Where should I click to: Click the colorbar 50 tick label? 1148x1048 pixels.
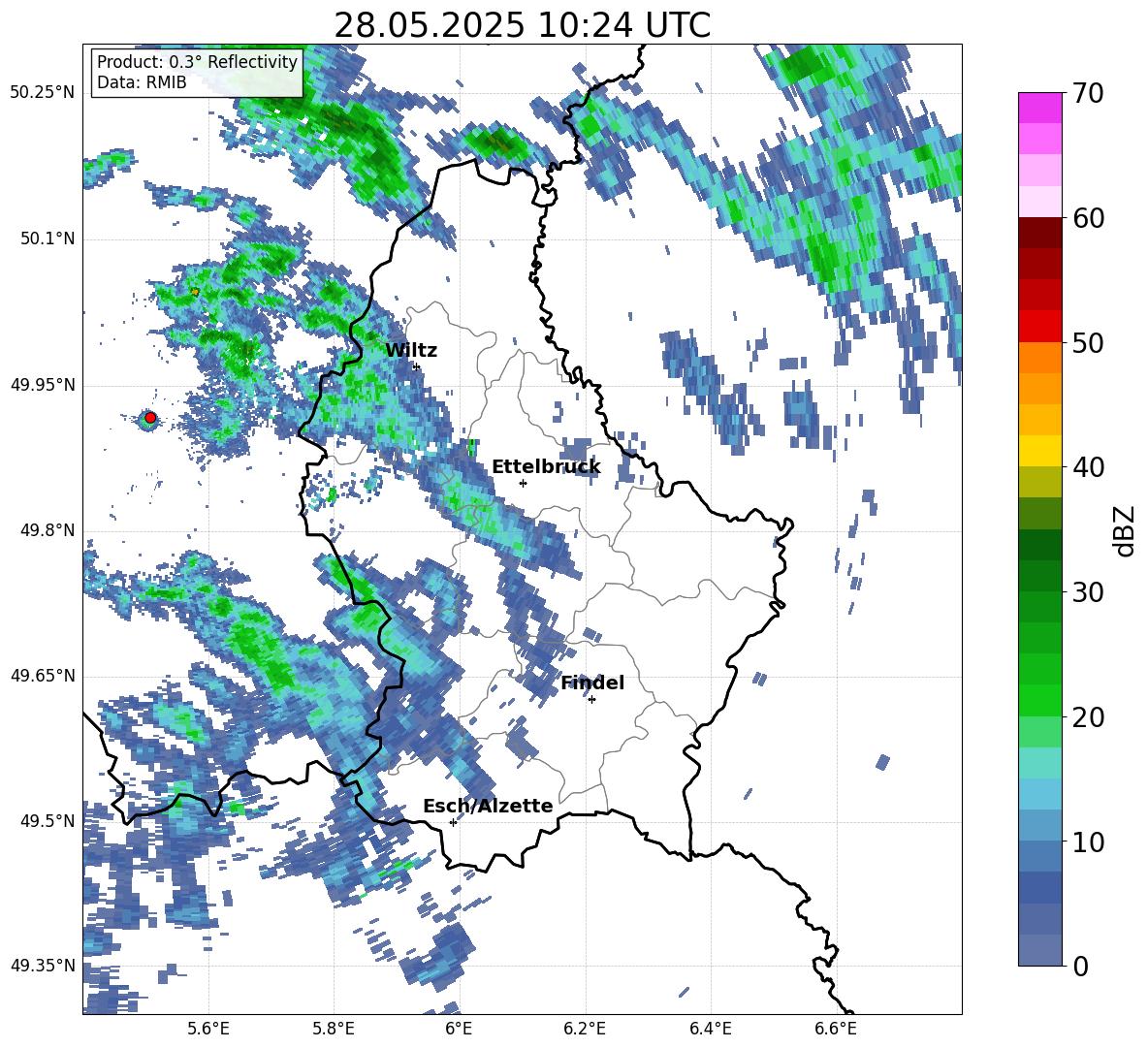pyautogui.click(x=1088, y=342)
